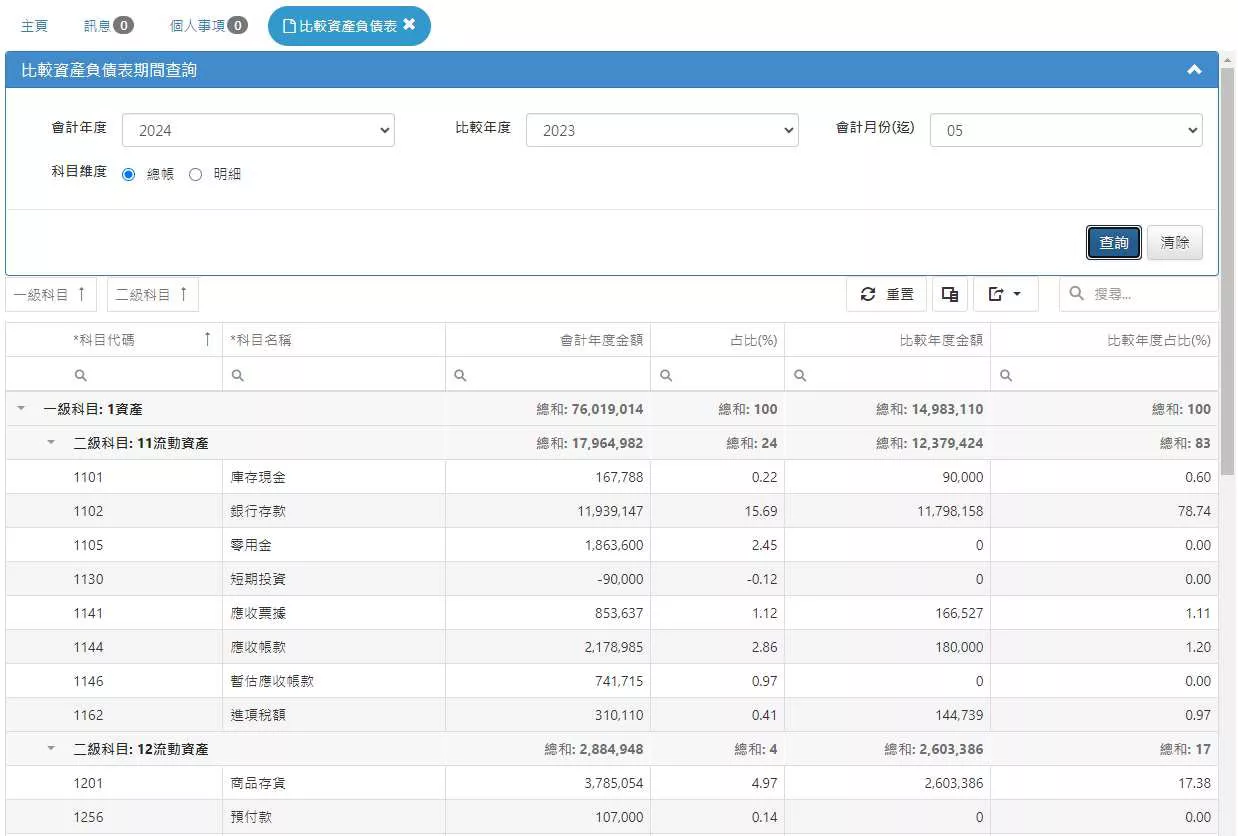Click the percentage 17.38 cell

[1104, 783]
